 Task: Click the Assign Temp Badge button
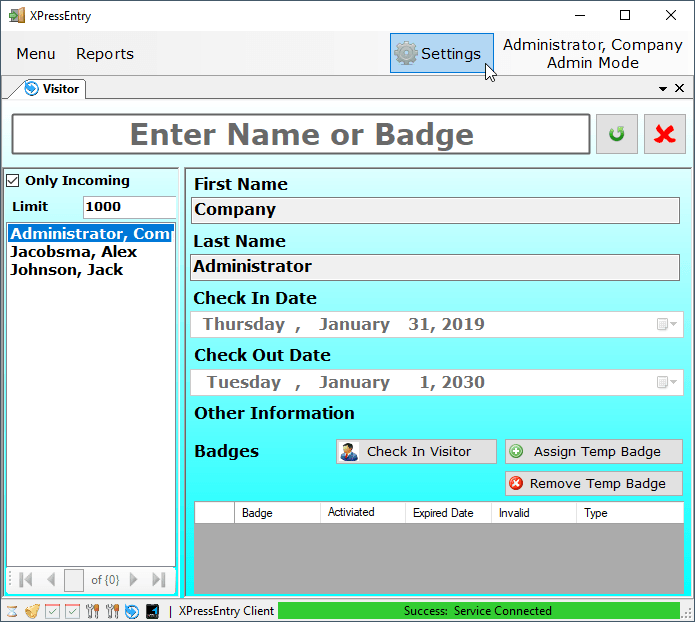pos(594,451)
